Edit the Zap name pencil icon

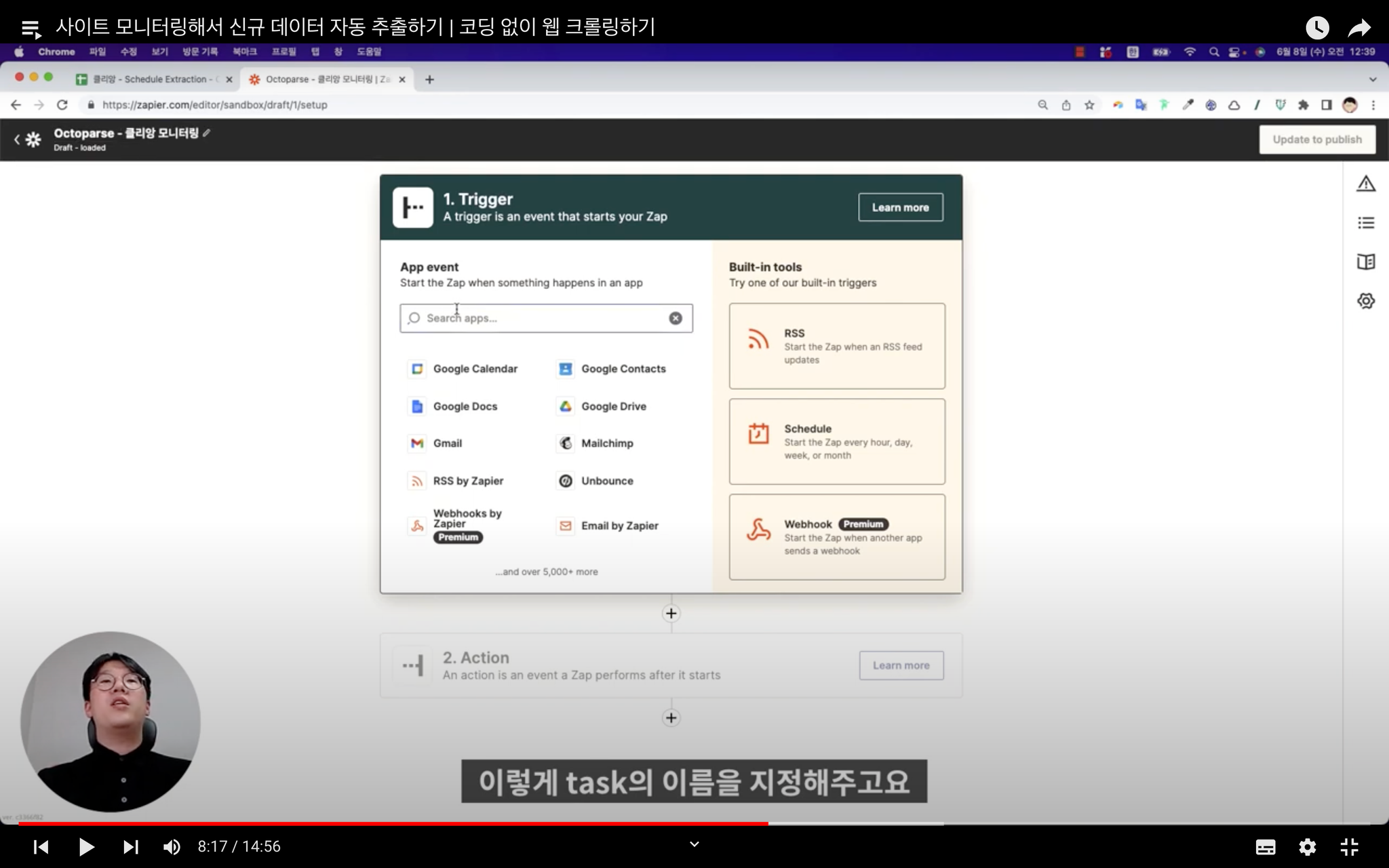207,133
